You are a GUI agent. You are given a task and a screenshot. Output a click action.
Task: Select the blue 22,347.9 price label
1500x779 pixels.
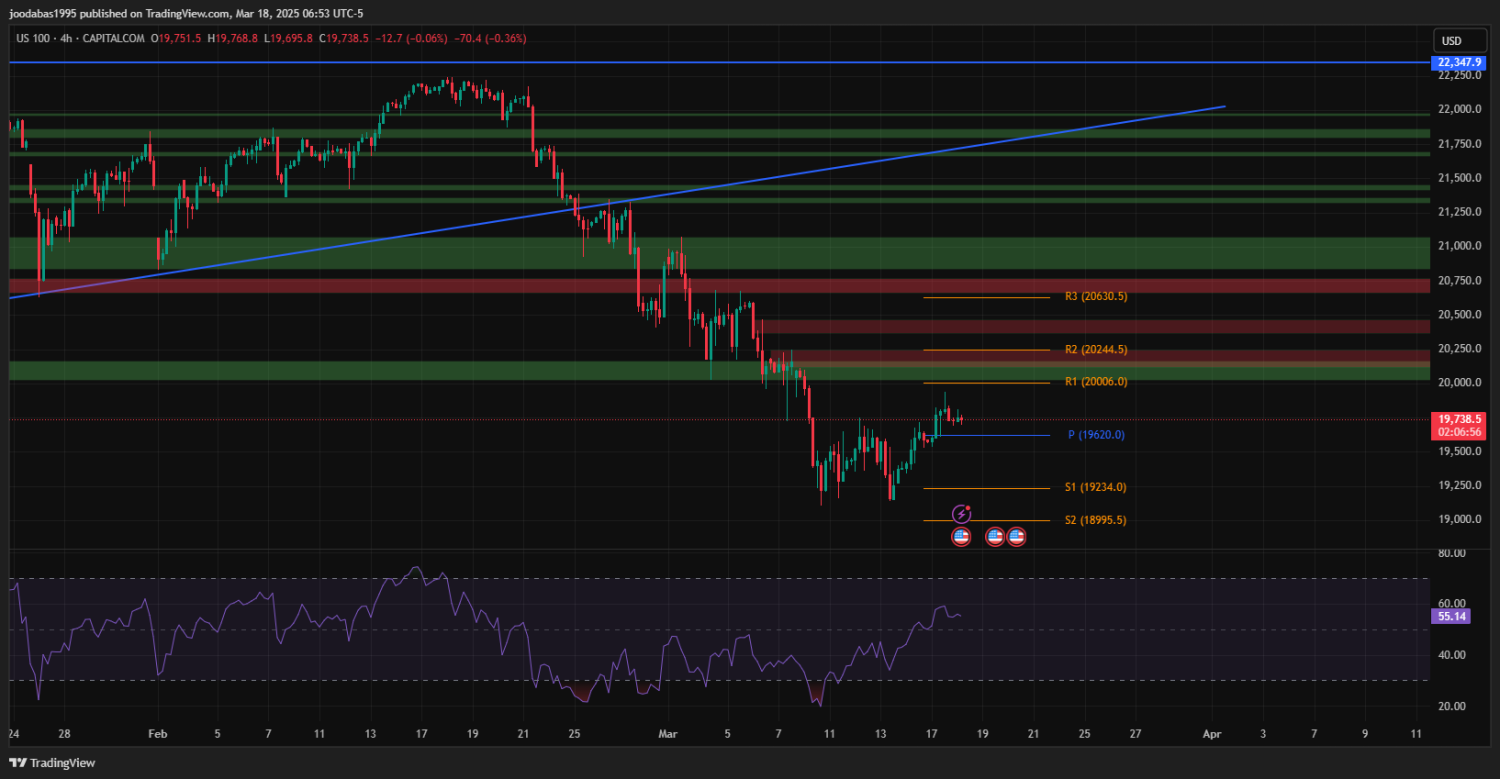click(1458, 62)
